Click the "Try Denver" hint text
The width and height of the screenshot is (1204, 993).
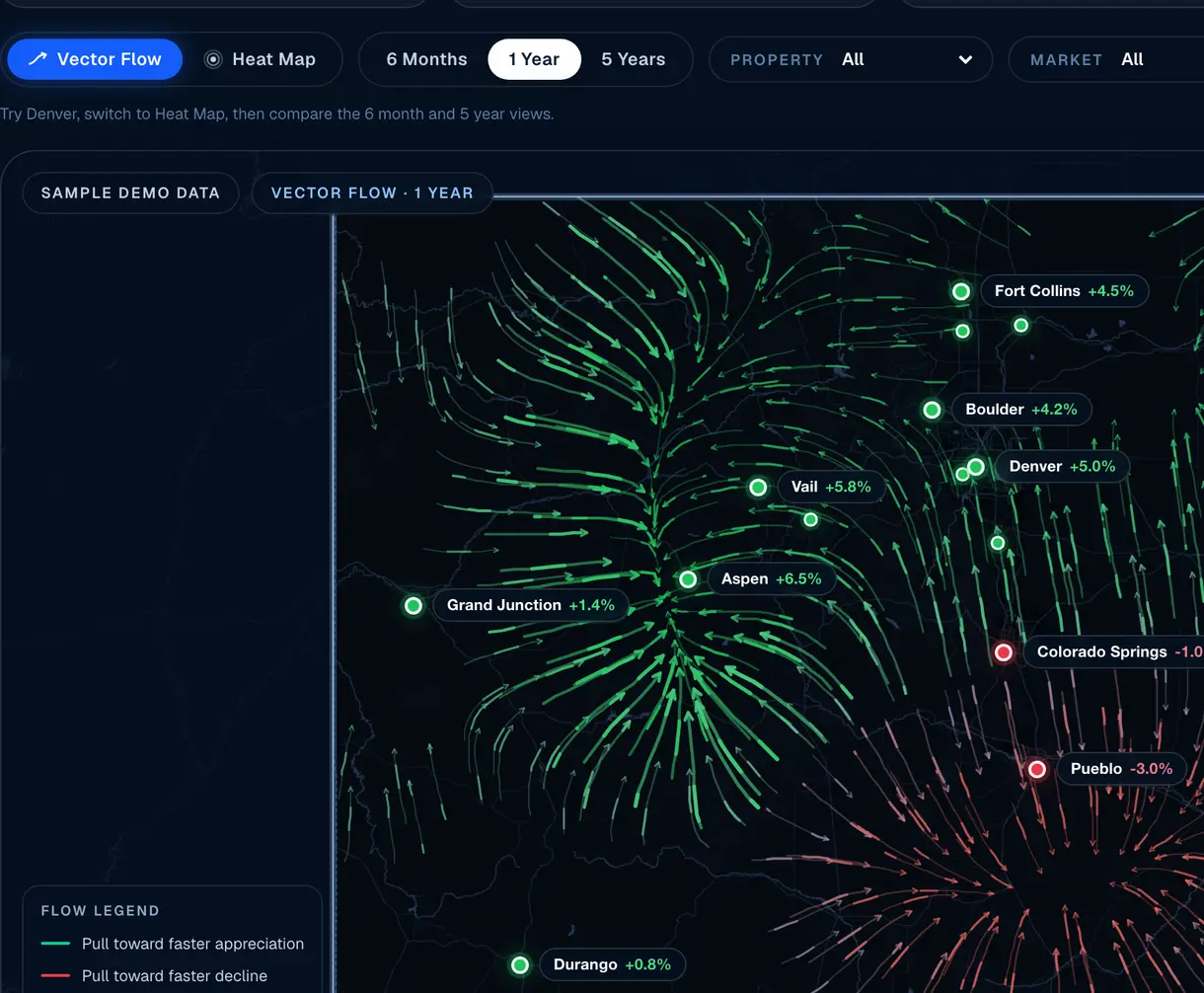click(x=277, y=114)
